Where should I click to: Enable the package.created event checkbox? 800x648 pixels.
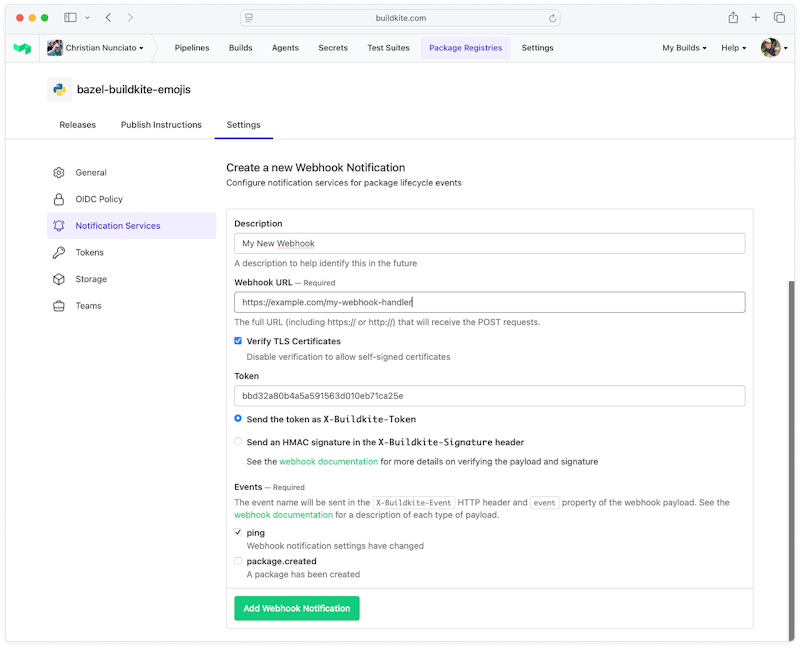tap(238, 562)
